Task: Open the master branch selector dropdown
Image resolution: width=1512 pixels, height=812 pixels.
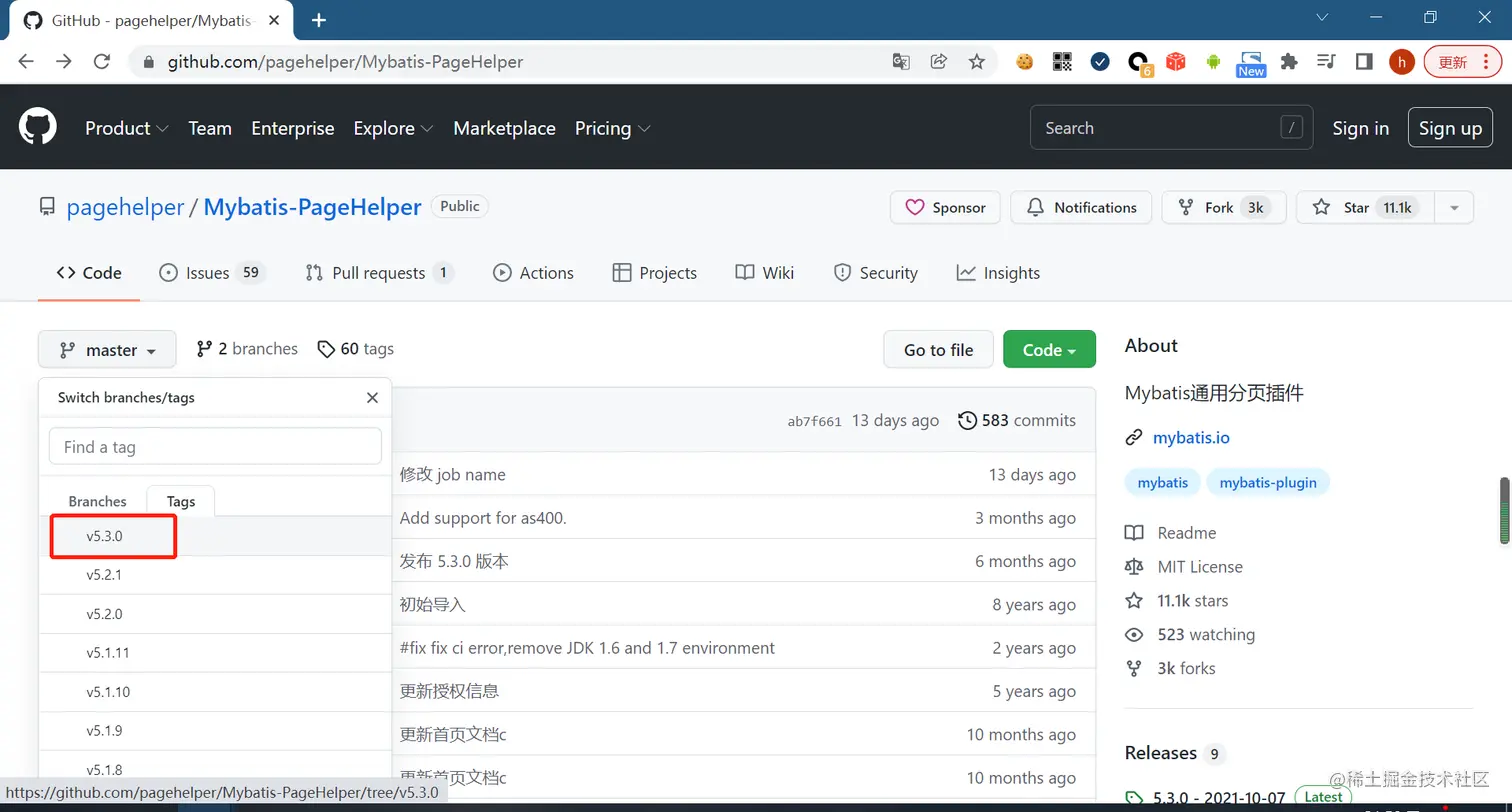Action: point(107,349)
